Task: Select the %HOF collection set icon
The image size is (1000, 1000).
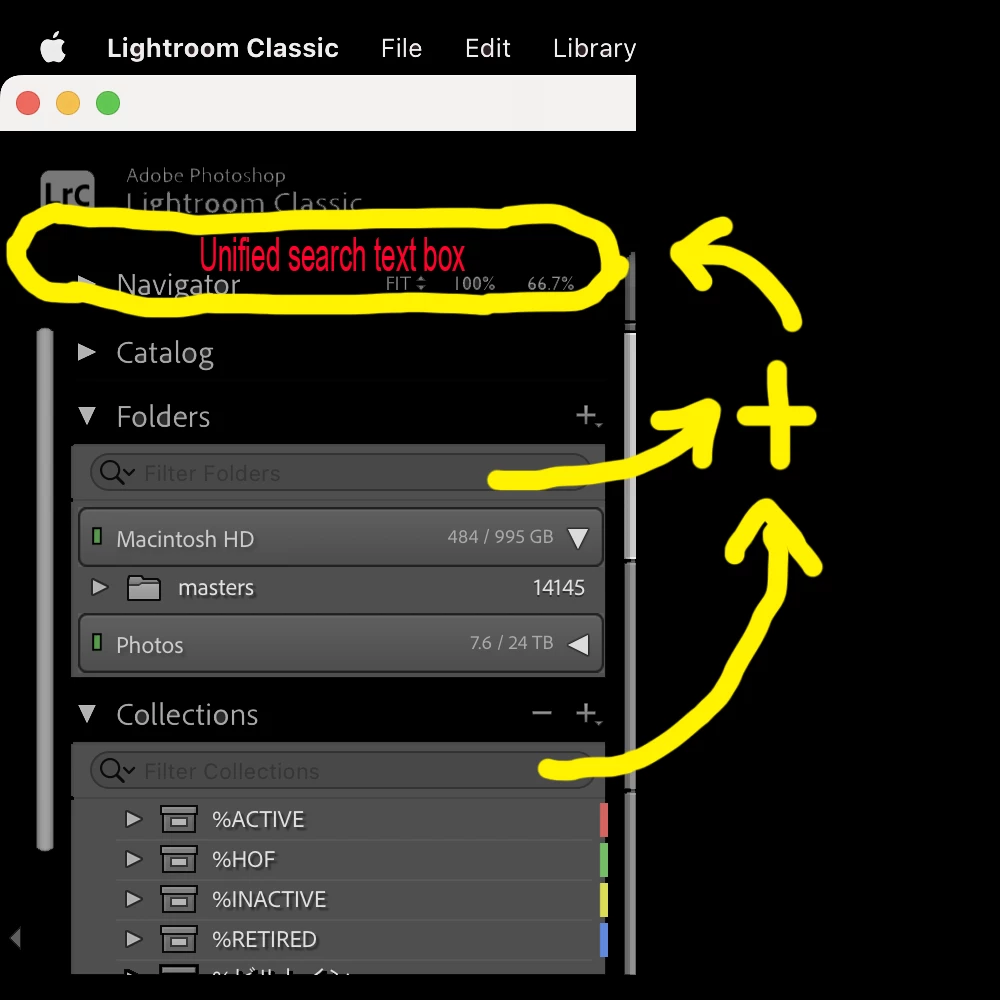Action: coord(179,859)
